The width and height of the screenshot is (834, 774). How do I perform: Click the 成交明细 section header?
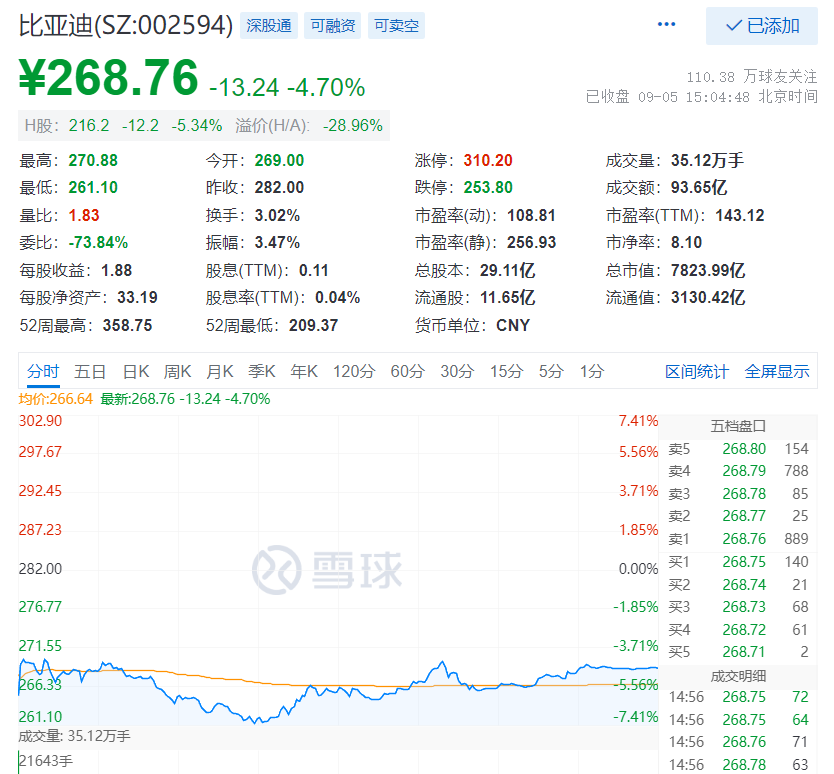coord(738,676)
